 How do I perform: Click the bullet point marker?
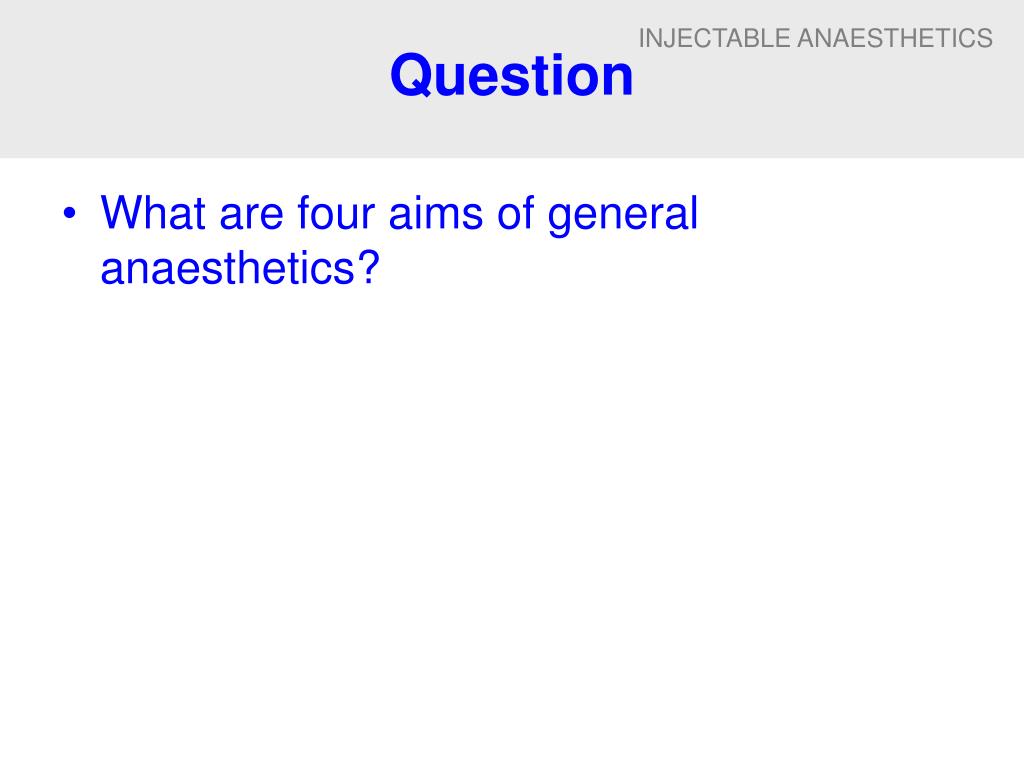point(70,214)
